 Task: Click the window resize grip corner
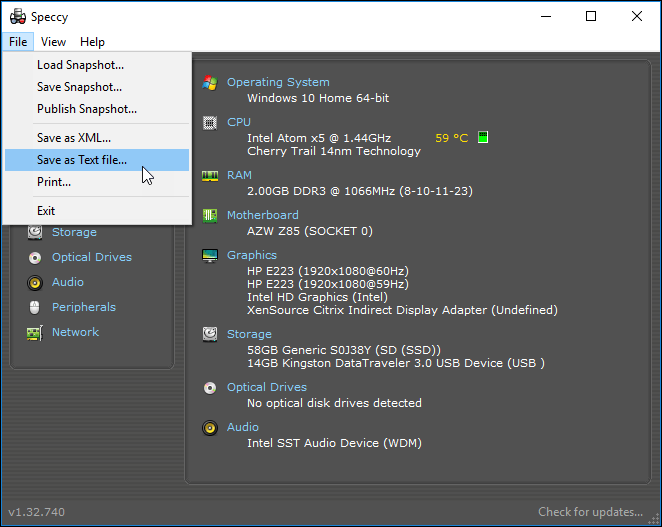pos(655,519)
